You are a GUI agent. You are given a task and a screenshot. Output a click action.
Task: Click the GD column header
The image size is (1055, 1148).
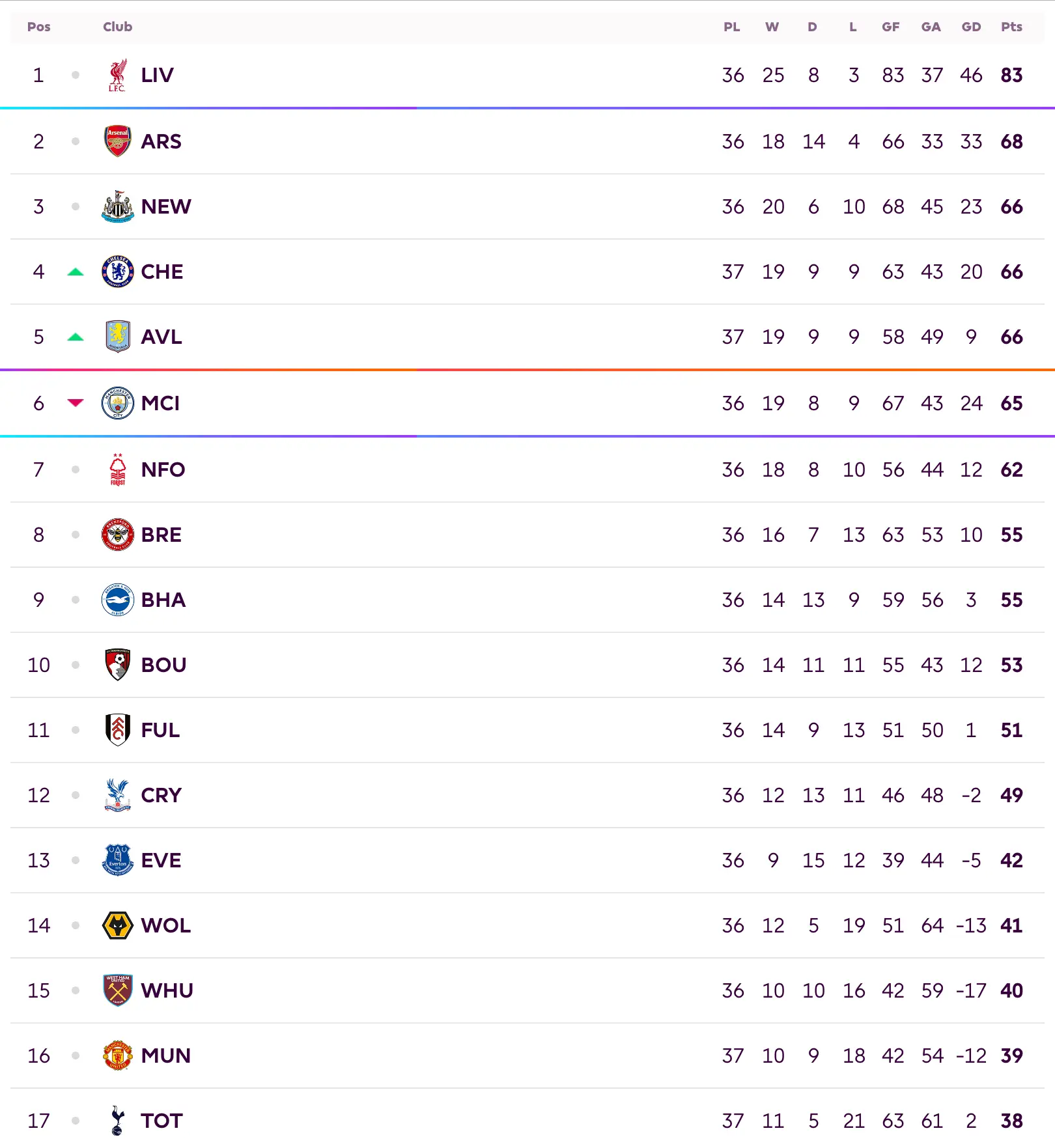(x=971, y=27)
